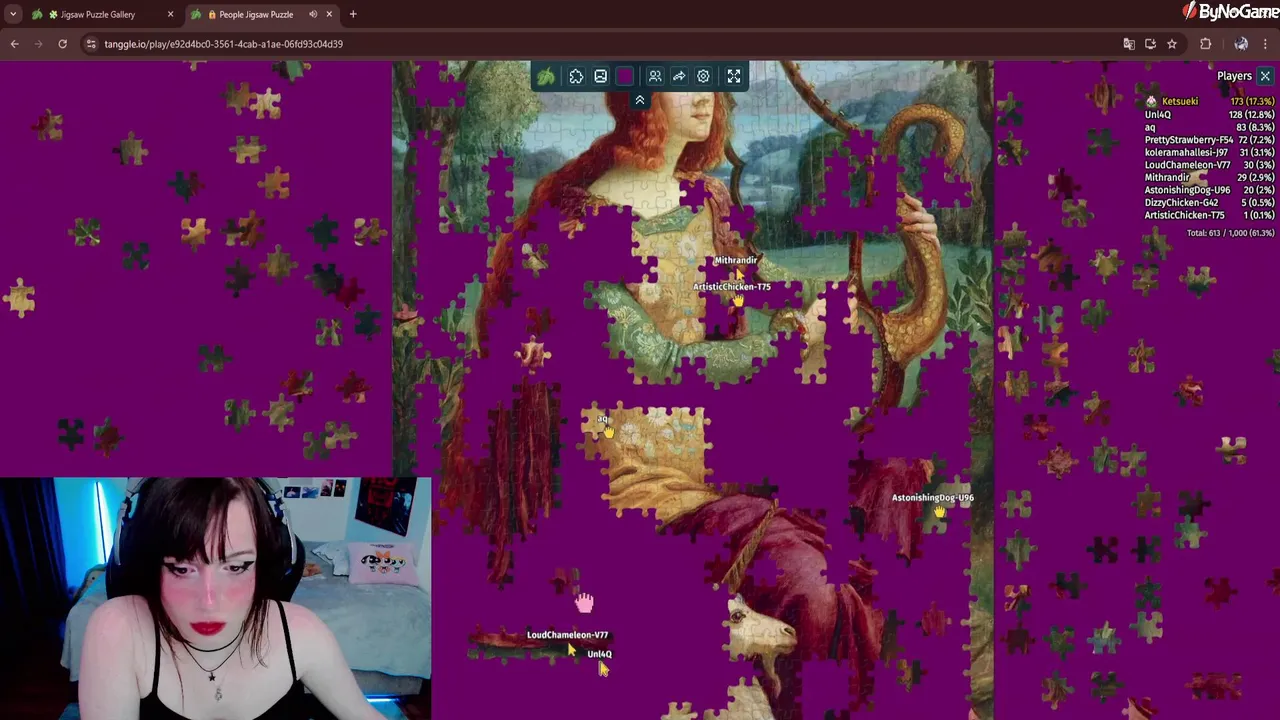Open a new browser tab
This screenshot has width=1280, height=720.
click(353, 14)
